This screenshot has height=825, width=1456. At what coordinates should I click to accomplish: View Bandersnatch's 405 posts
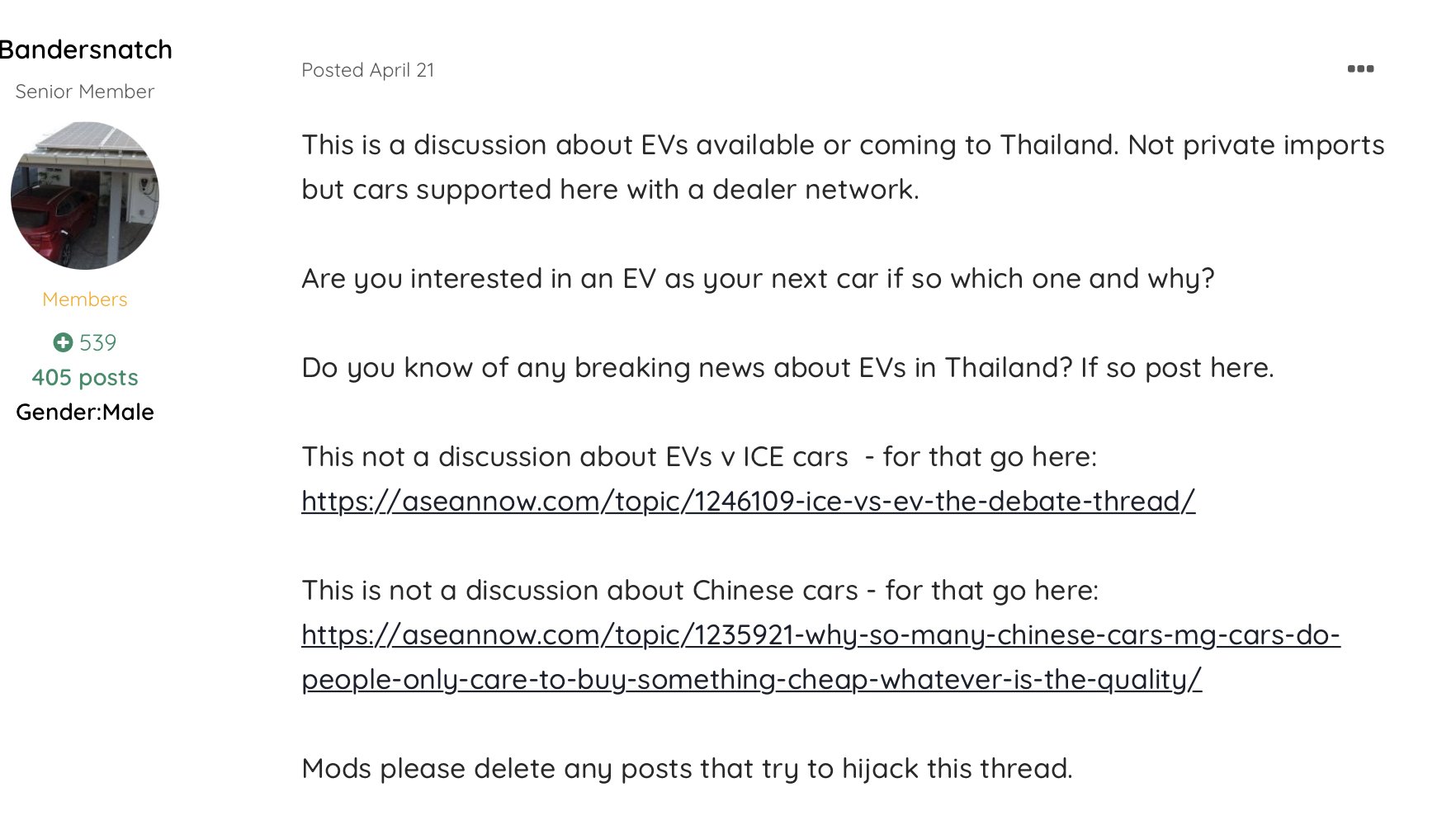click(x=85, y=377)
